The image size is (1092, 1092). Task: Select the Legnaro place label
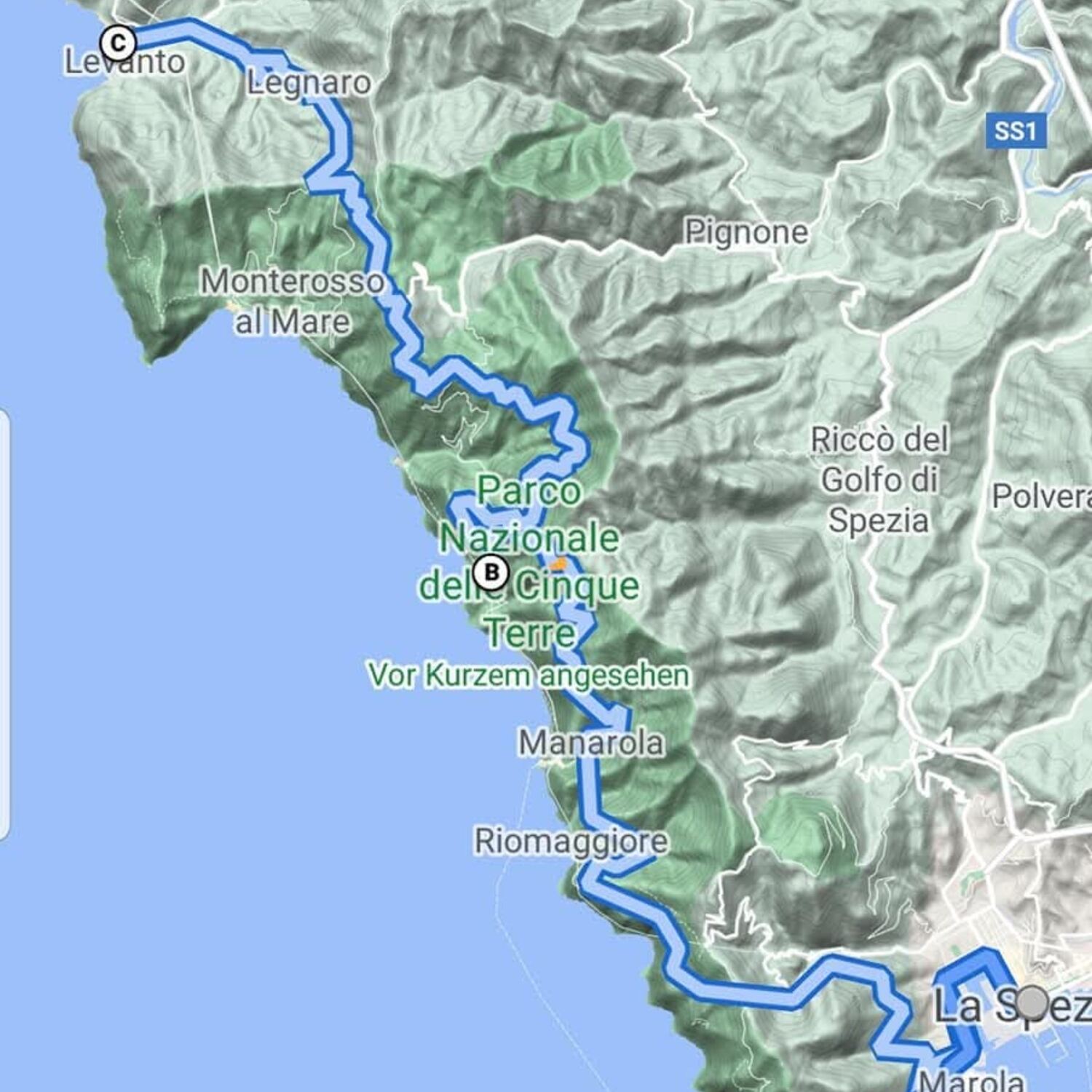[309, 82]
